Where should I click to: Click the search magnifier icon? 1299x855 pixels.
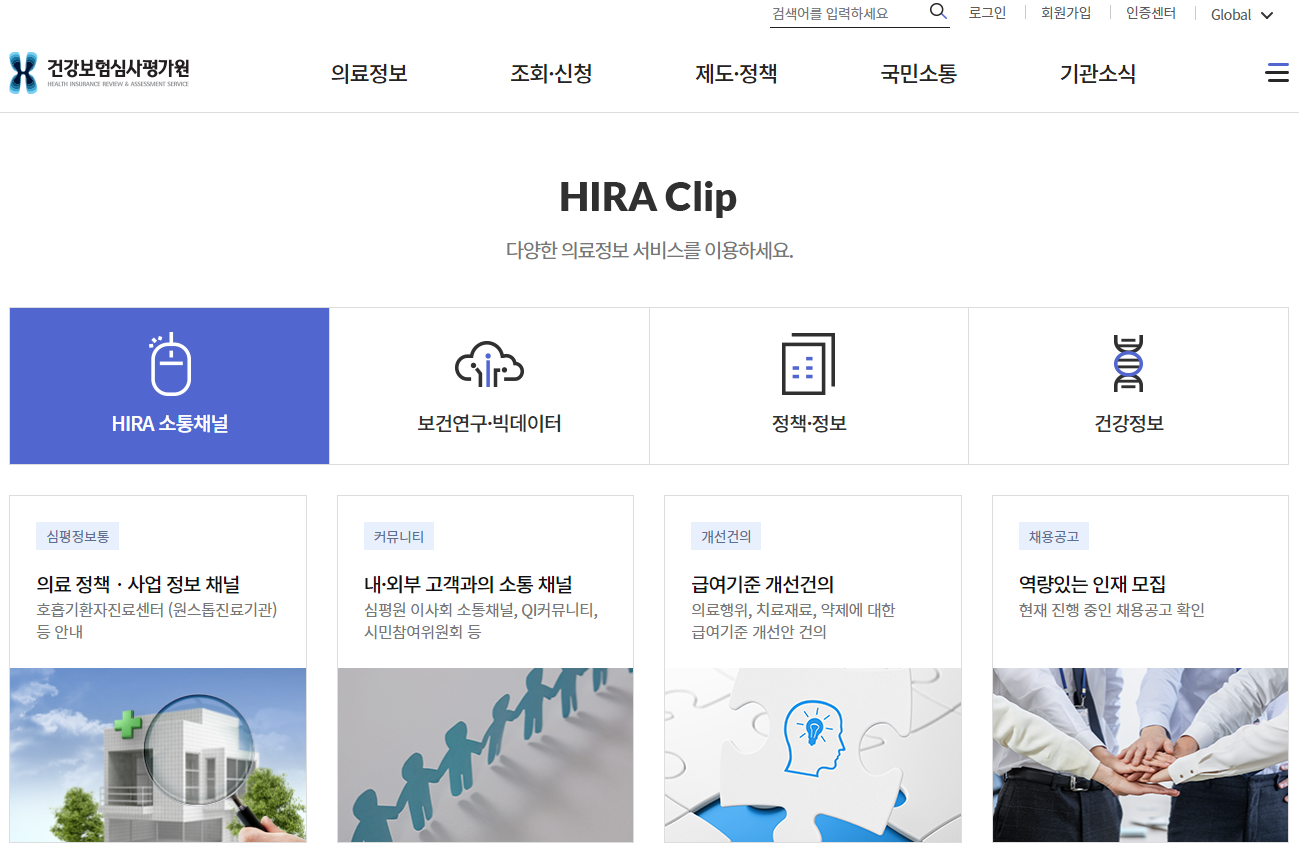[938, 12]
